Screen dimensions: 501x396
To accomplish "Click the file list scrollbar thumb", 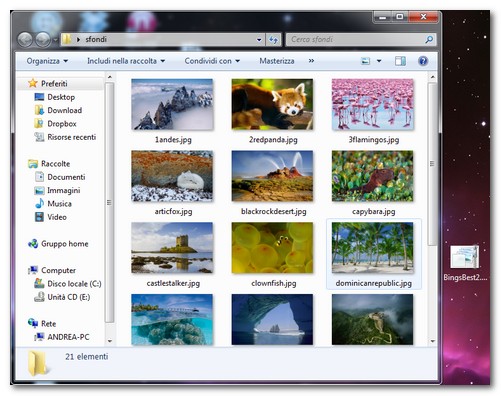I will [432, 163].
